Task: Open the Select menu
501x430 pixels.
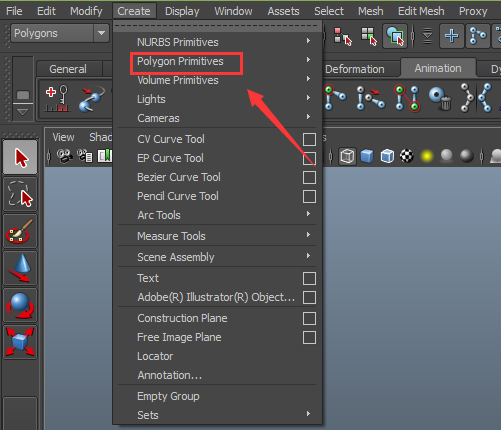Action: click(x=329, y=11)
